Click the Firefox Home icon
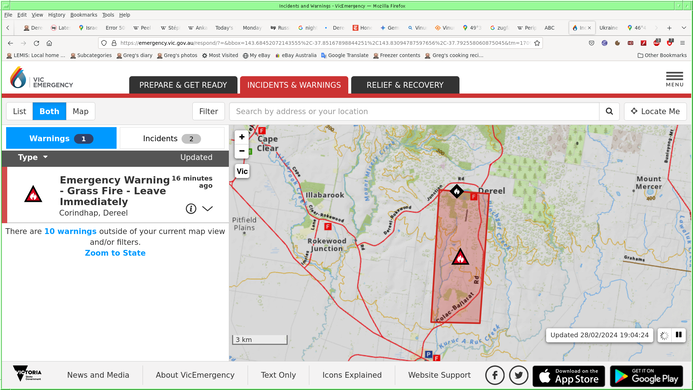 point(49,43)
